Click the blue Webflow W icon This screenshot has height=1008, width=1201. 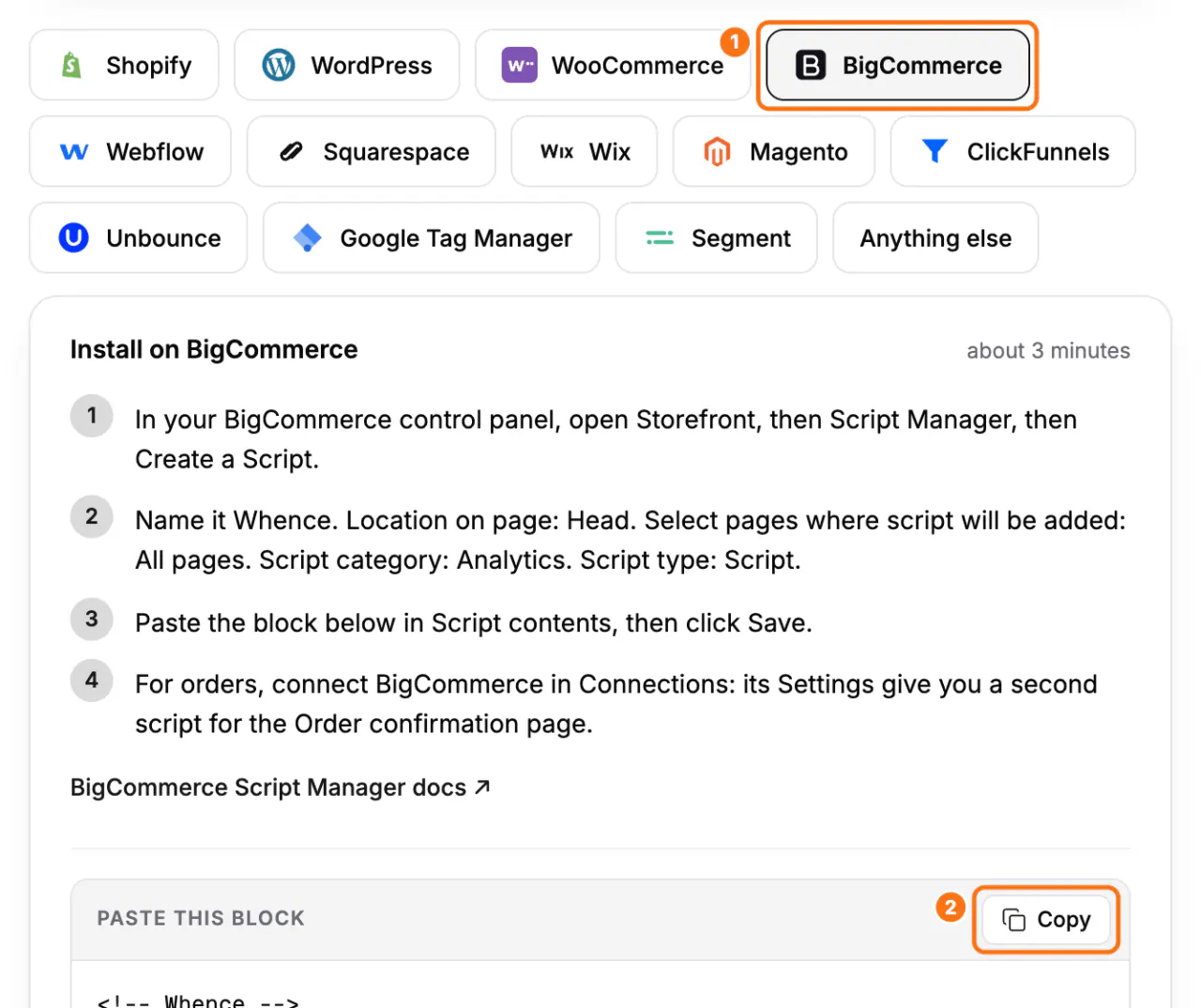coord(74,151)
